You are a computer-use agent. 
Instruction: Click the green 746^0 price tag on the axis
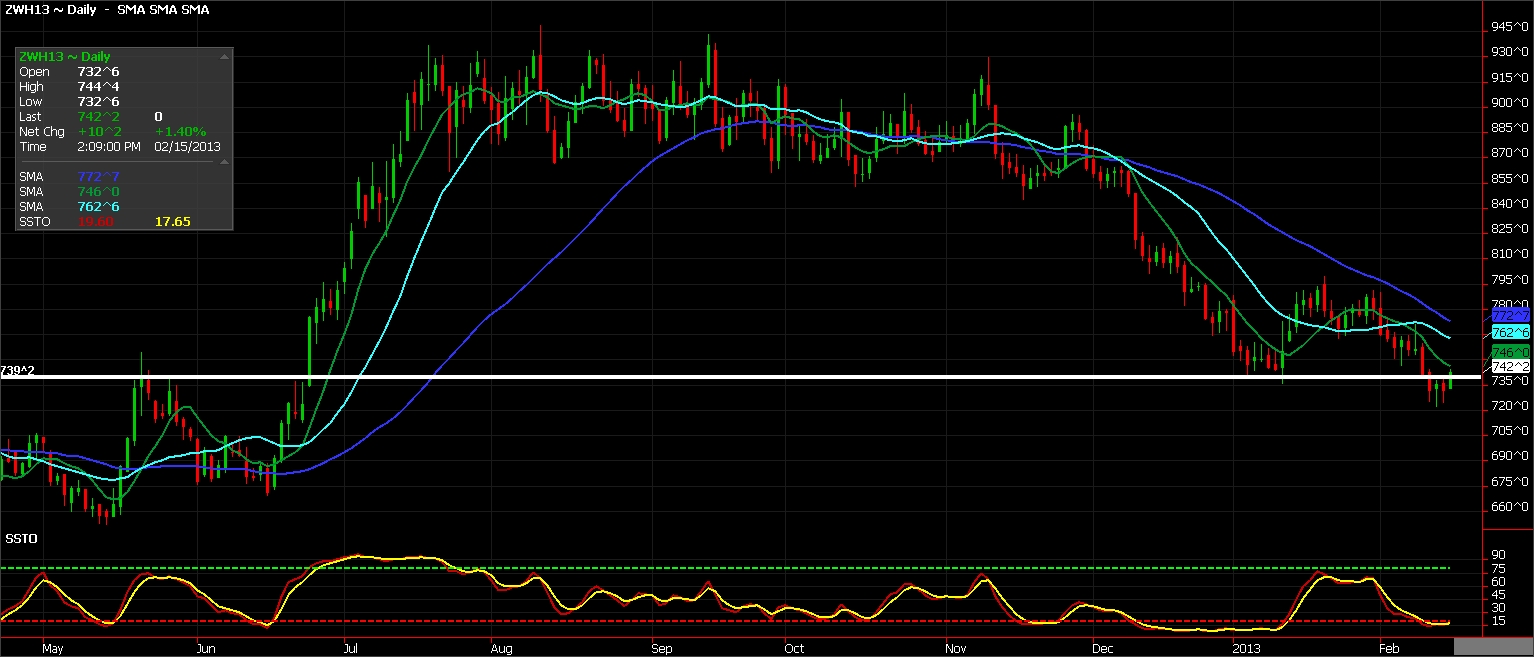1510,352
